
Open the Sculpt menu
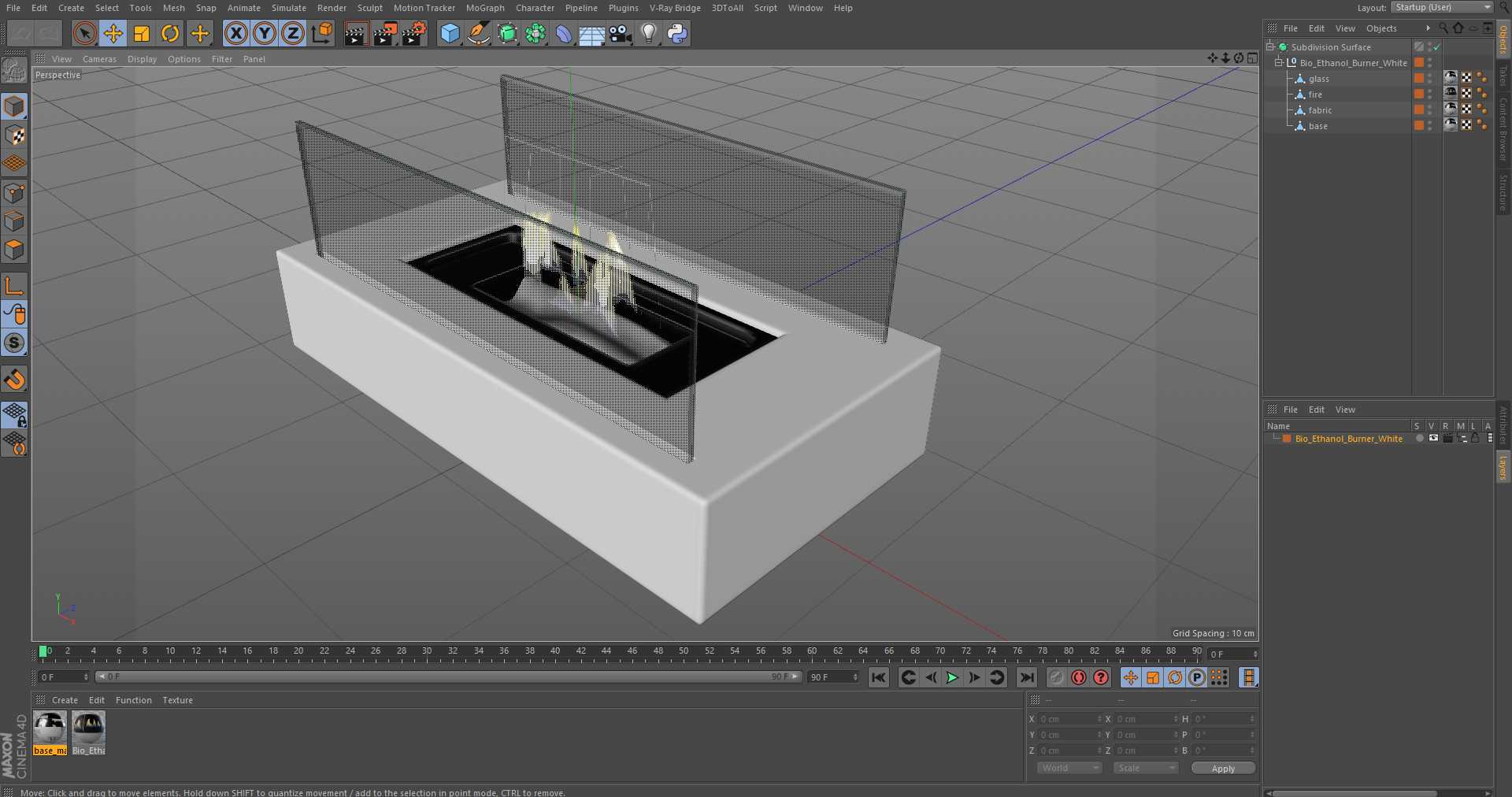point(369,8)
